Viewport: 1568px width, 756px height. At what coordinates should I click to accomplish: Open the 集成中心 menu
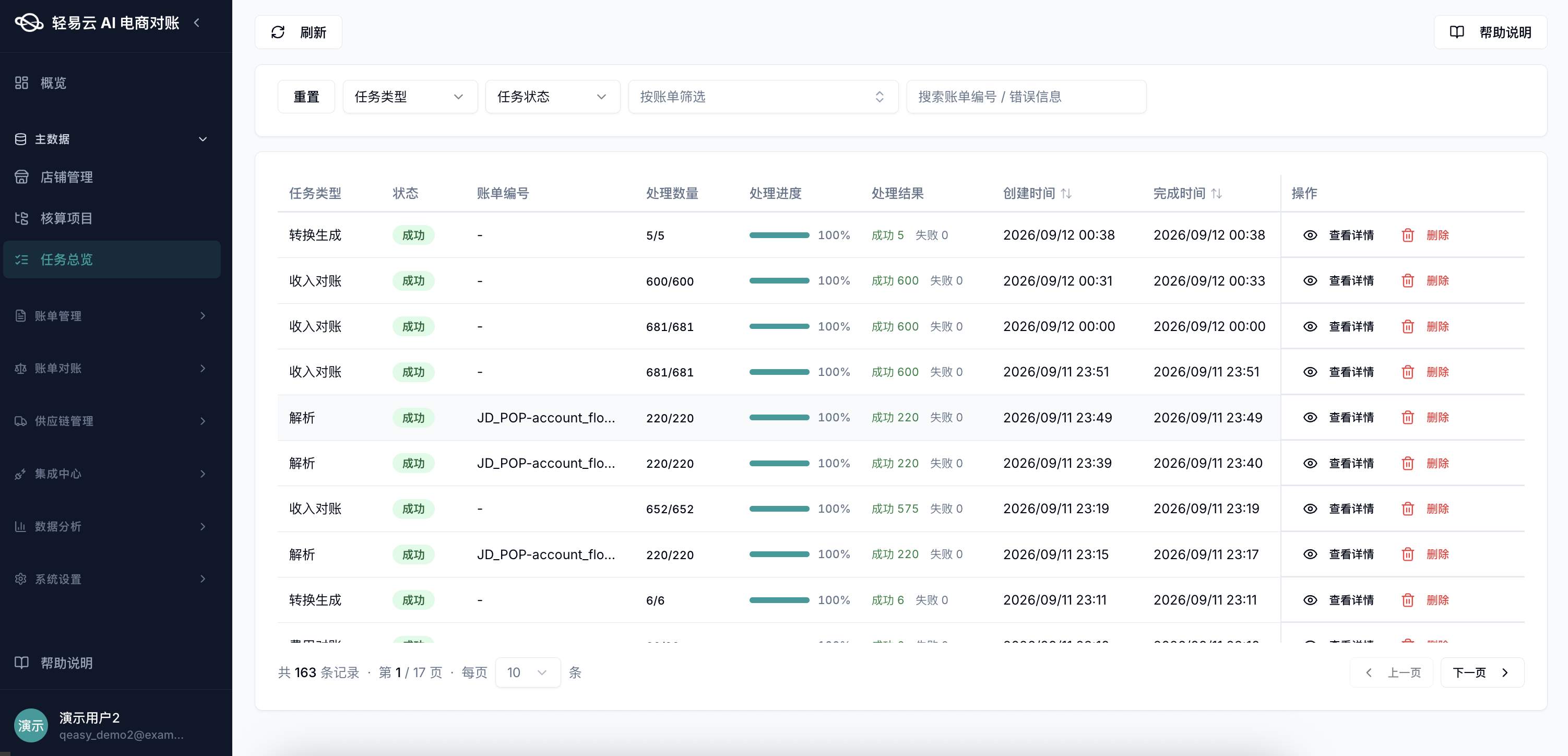pos(111,474)
